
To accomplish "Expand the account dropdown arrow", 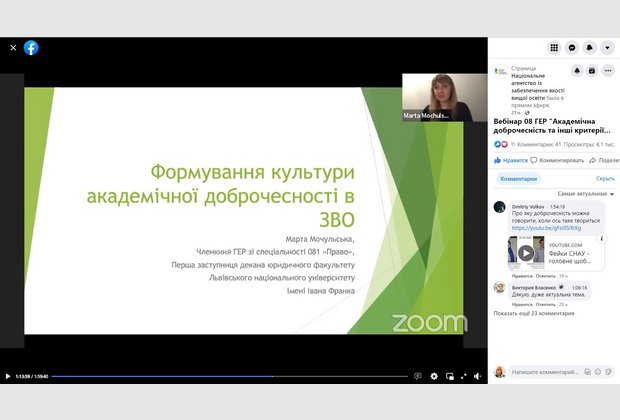I will click(x=607, y=47).
